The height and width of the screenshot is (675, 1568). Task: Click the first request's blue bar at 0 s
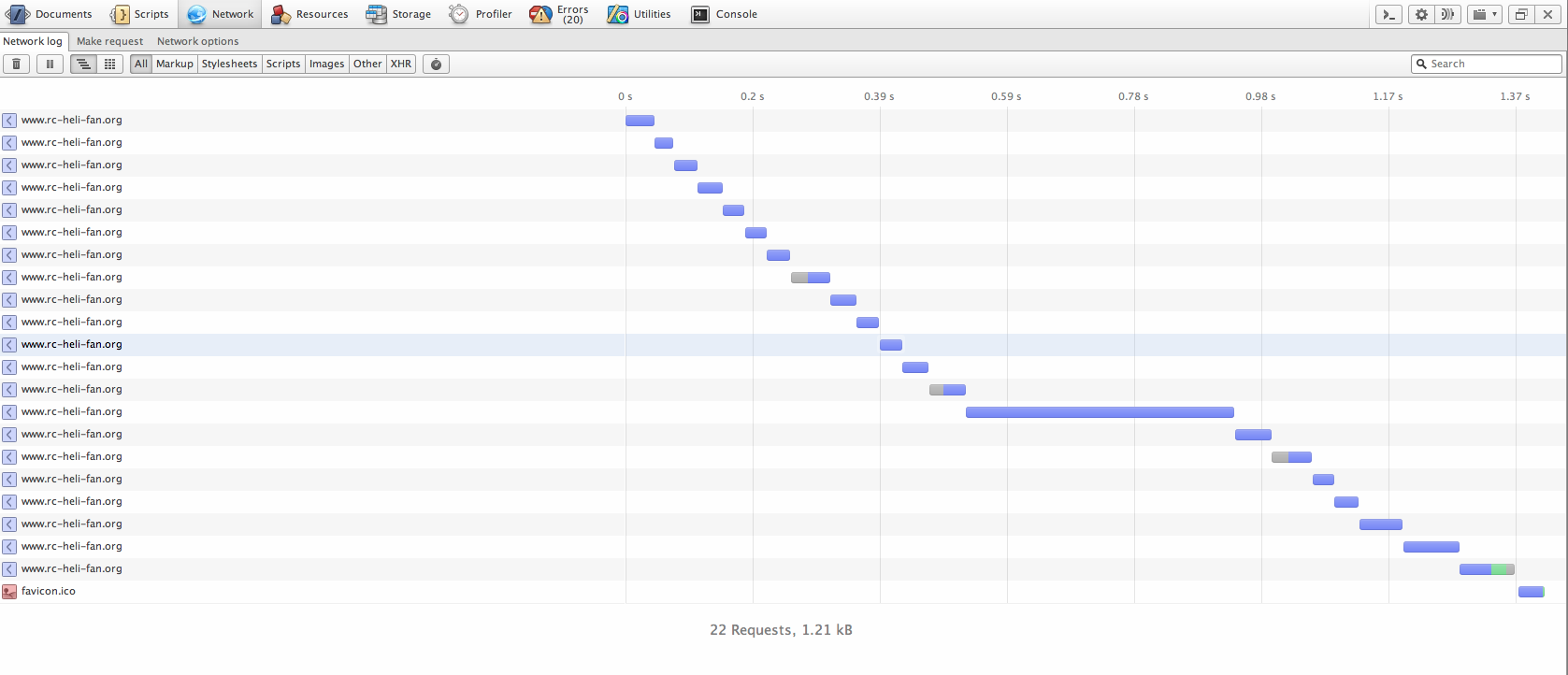pos(640,121)
